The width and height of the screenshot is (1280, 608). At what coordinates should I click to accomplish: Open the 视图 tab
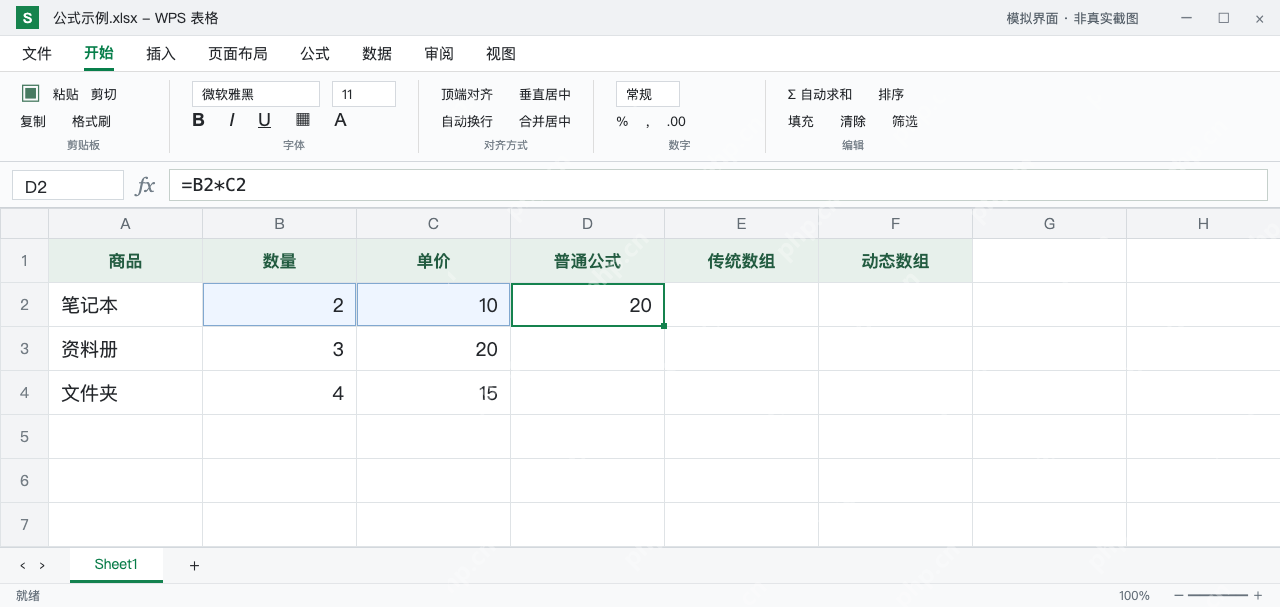pos(501,54)
